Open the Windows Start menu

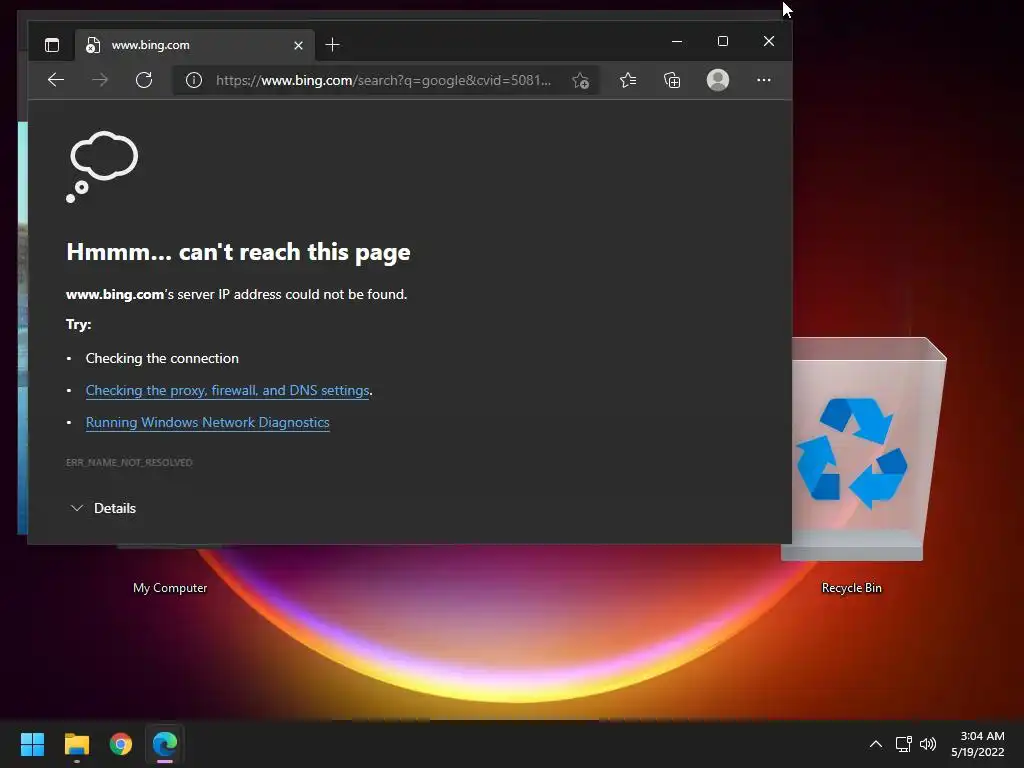(x=32, y=744)
